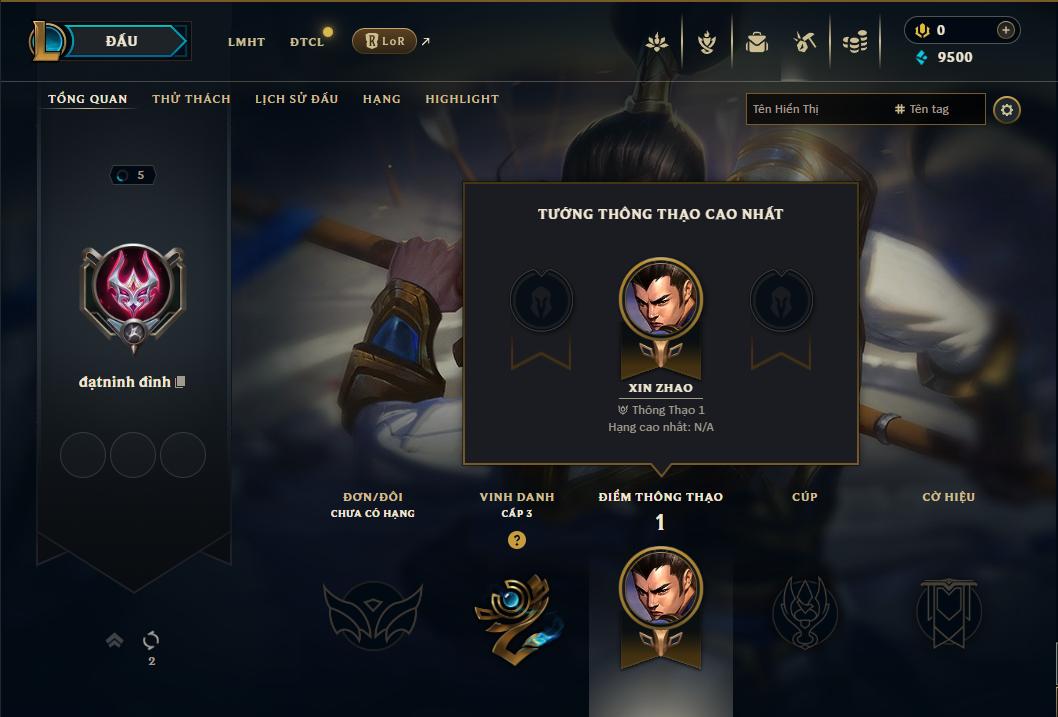Expand the upward chevron under the banner
The height and width of the screenshot is (717, 1058).
[115, 639]
